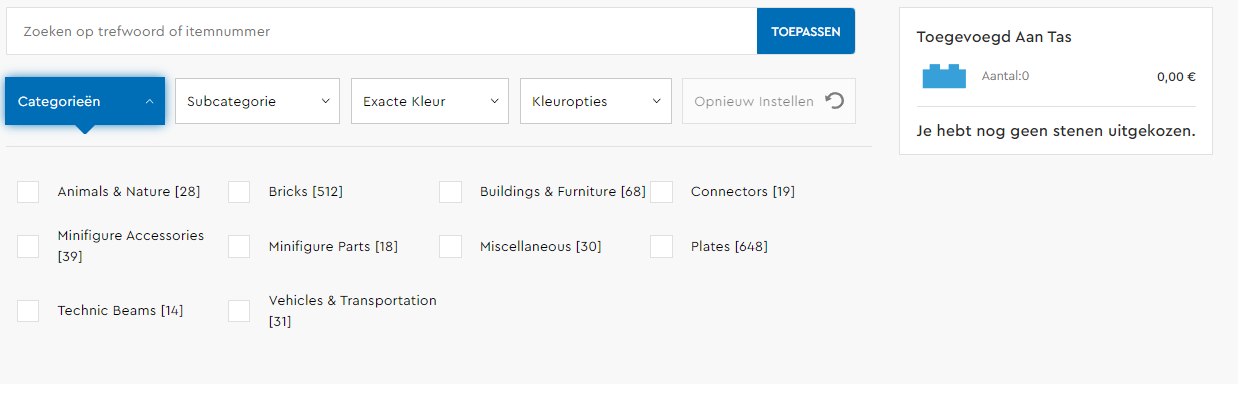The image size is (1238, 397).
Task: Select the Buildings & Furniture checkbox
Action: (450, 192)
